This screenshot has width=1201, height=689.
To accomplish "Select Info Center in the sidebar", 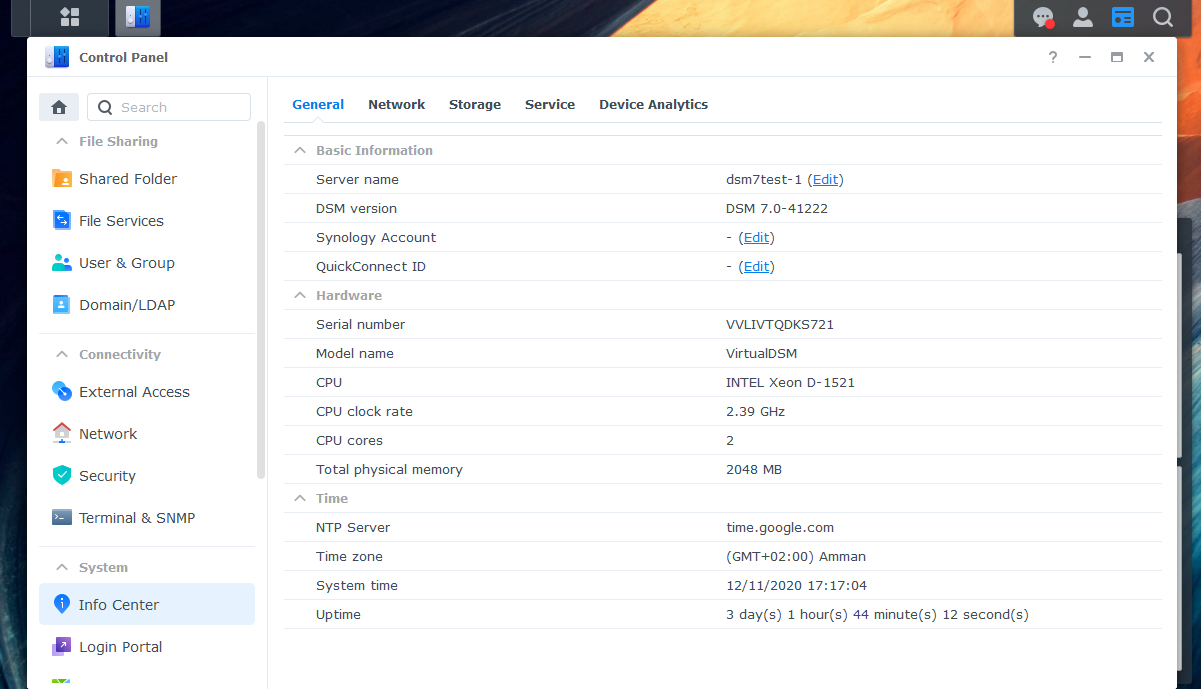I will pyautogui.click(x=147, y=605).
